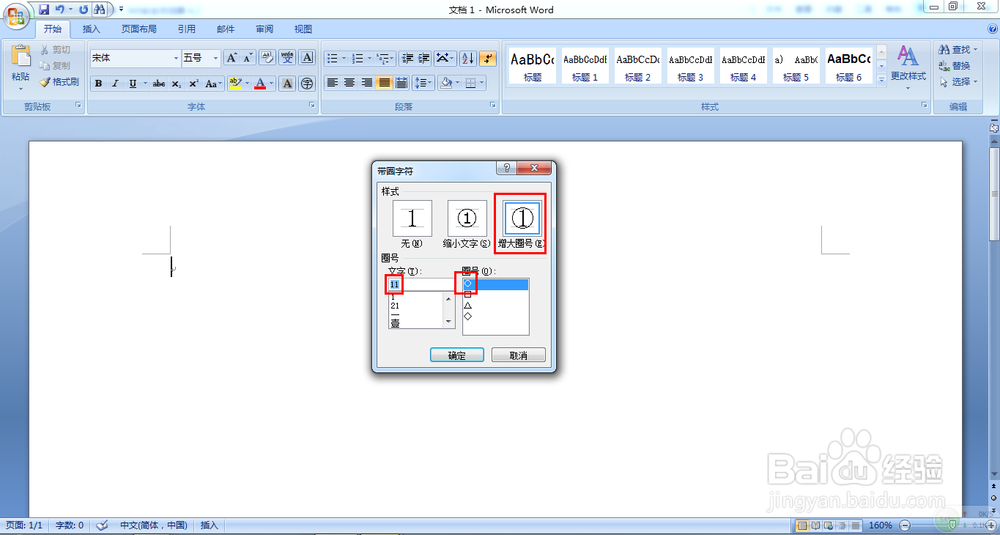Click the Enclose Characters icon
The height and width of the screenshot is (535, 1000).
(x=307, y=84)
